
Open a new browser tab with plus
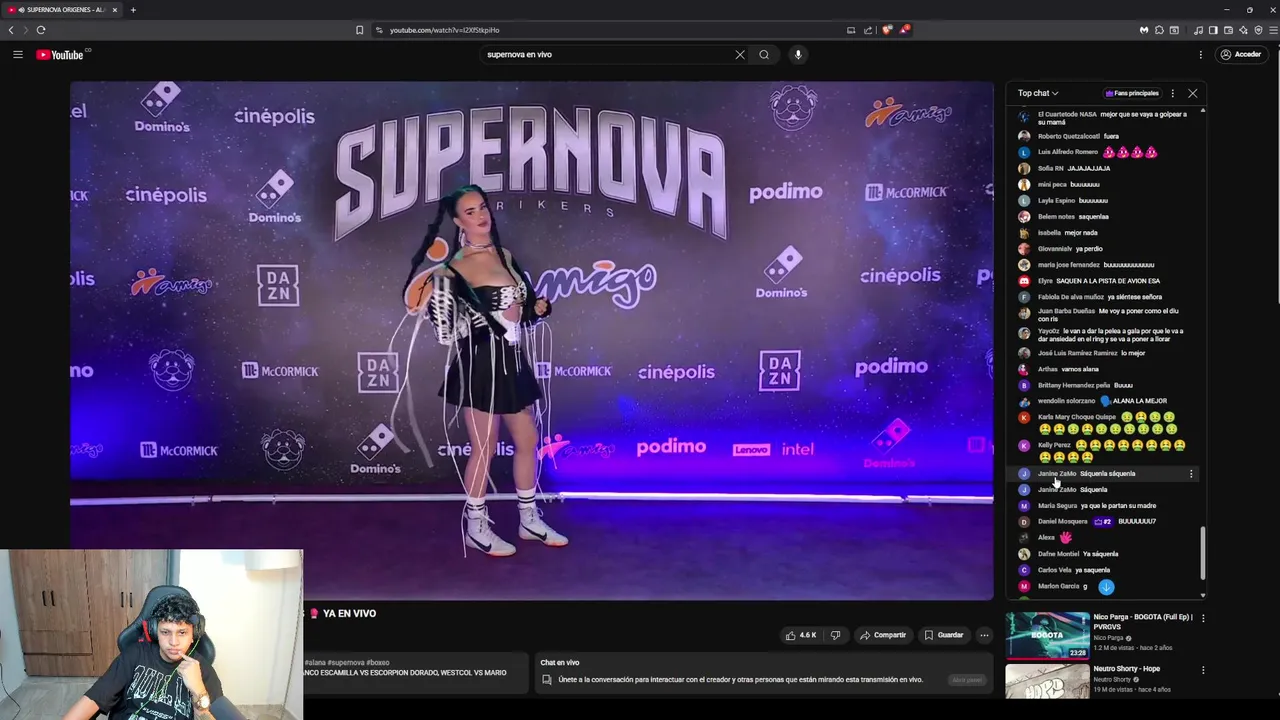(x=133, y=10)
